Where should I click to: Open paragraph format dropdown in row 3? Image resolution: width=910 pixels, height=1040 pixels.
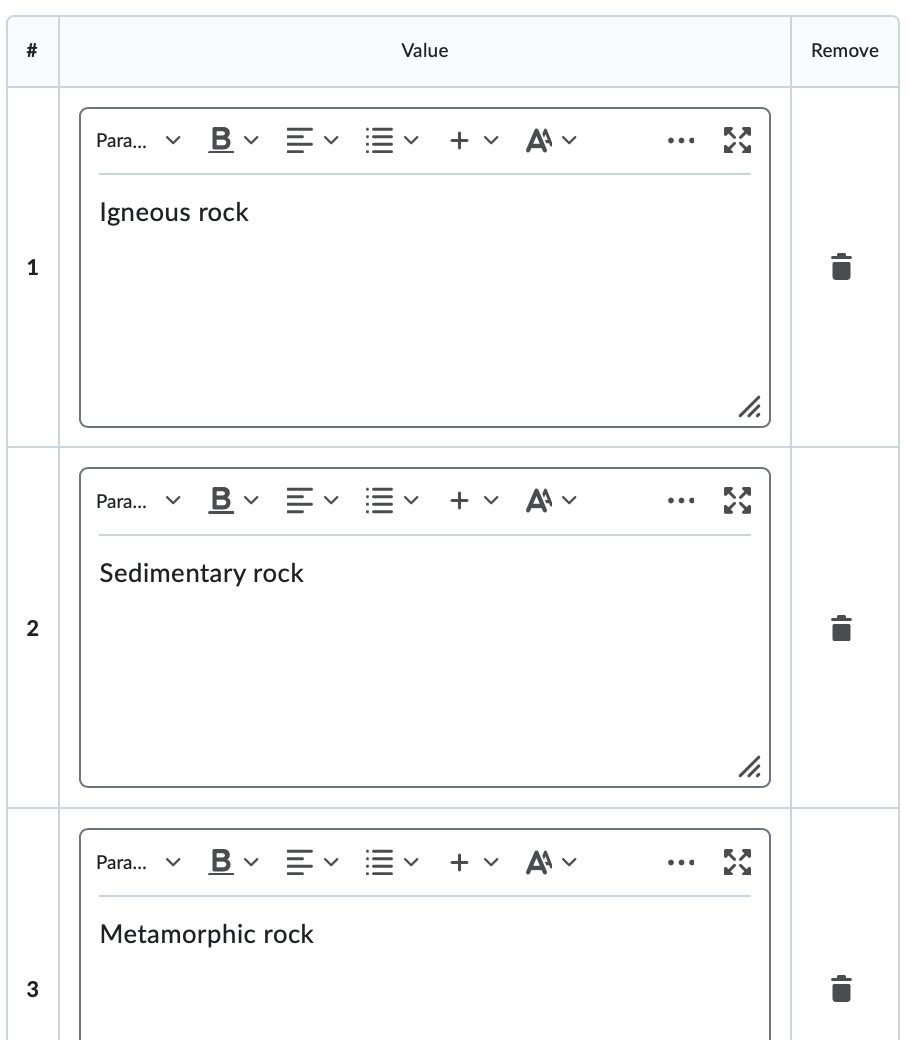138,863
